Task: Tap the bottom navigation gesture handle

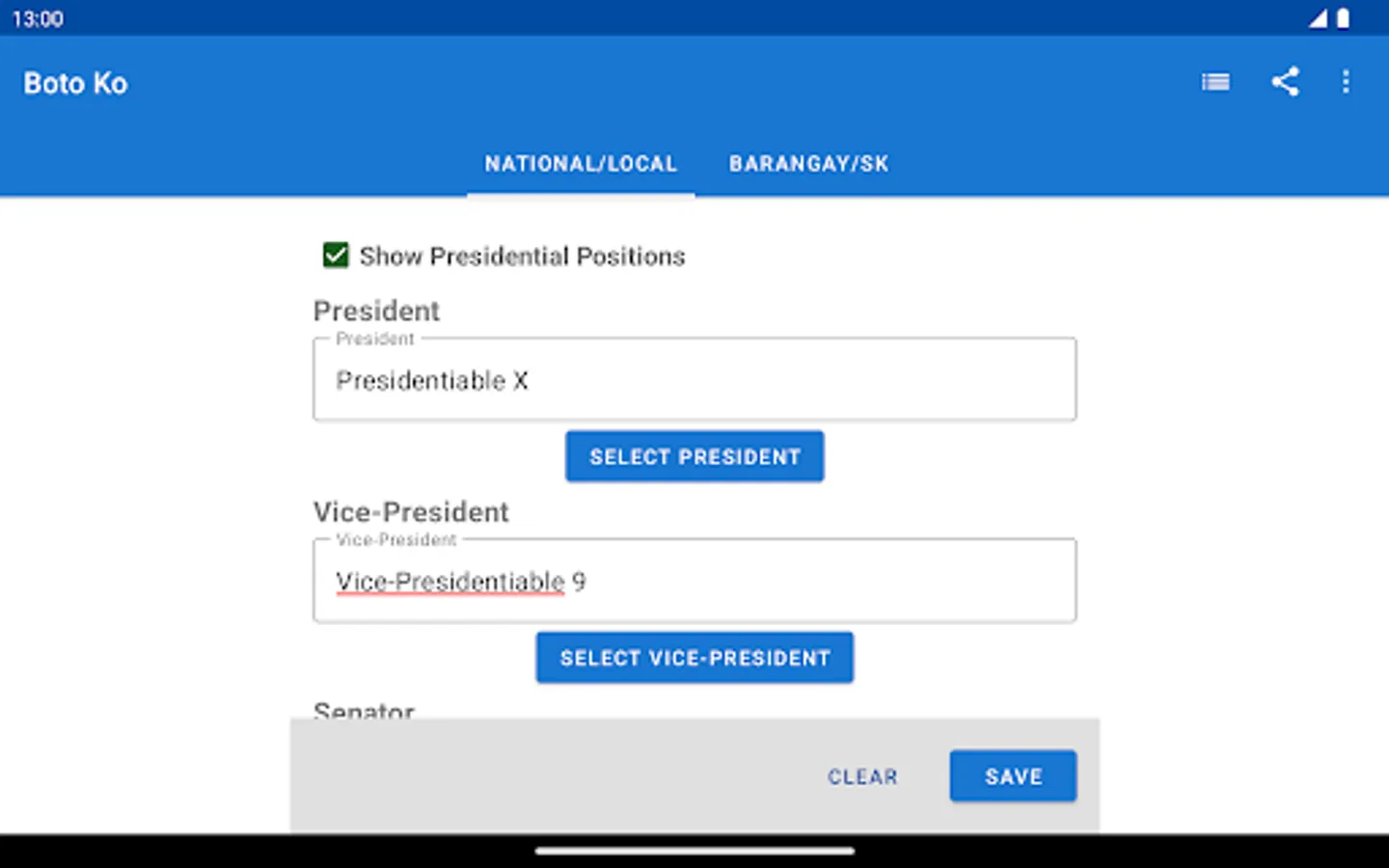Action: click(x=694, y=851)
